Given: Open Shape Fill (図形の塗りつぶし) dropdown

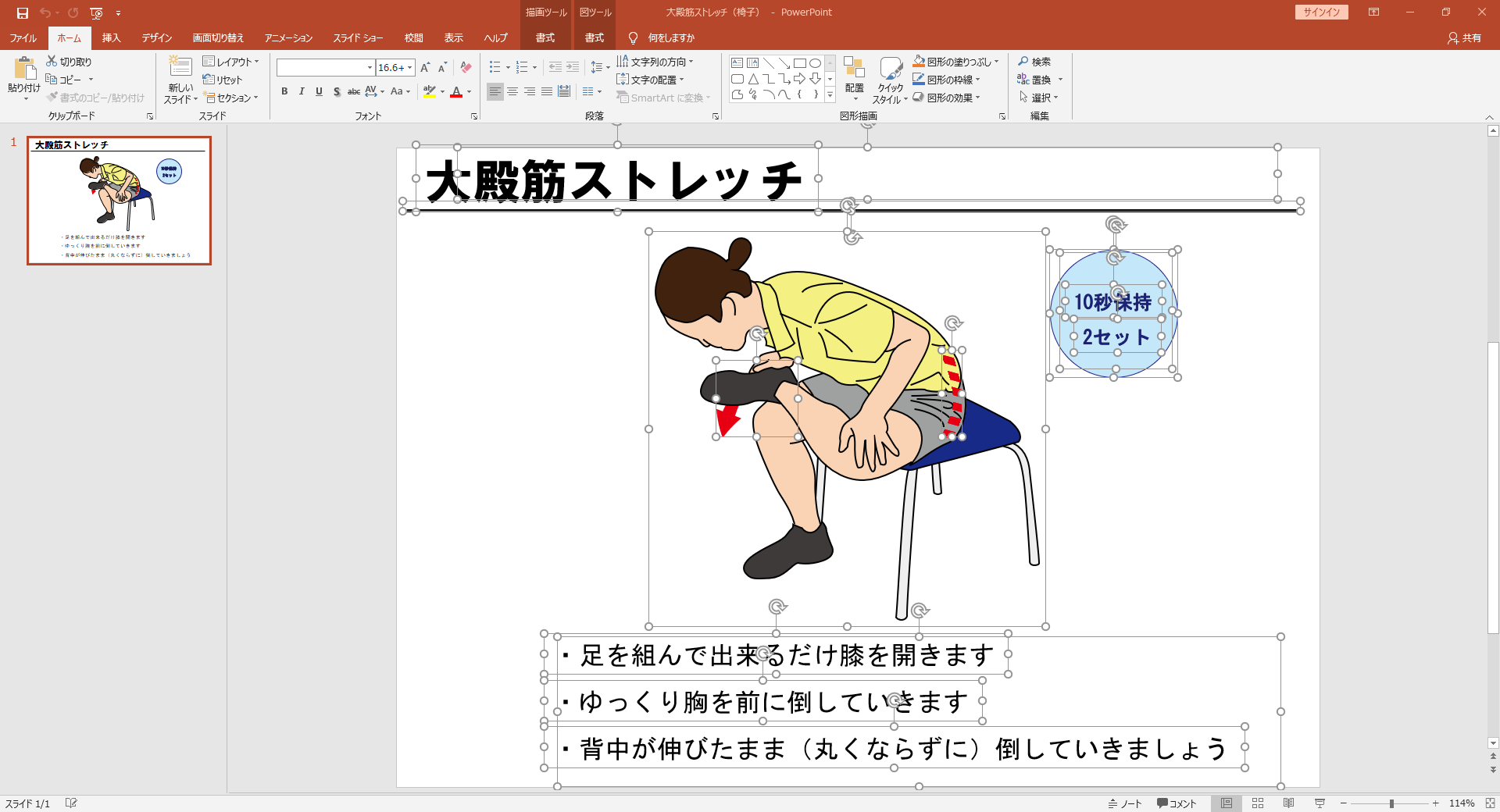Looking at the screenshot, I should point(997,62).
